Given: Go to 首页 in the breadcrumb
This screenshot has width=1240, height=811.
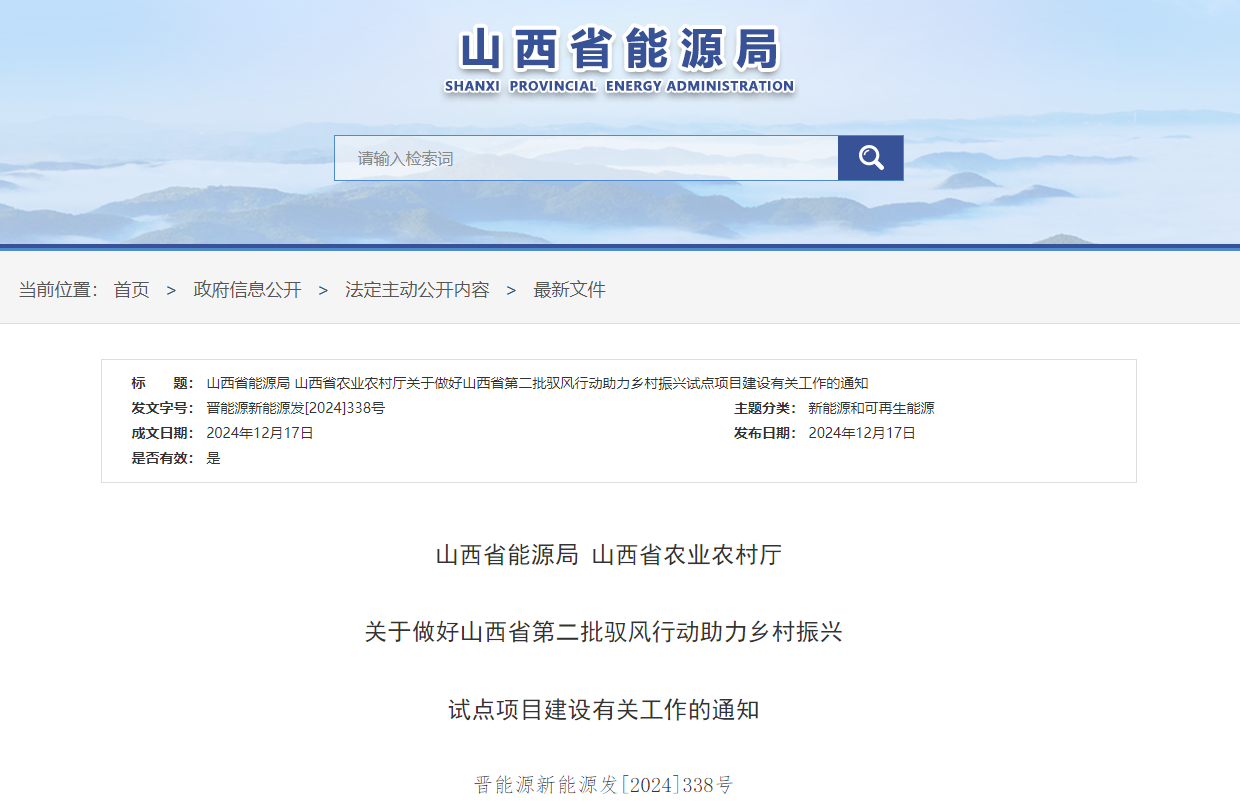Looking at the screenshot, I should (x=131, y=290).
